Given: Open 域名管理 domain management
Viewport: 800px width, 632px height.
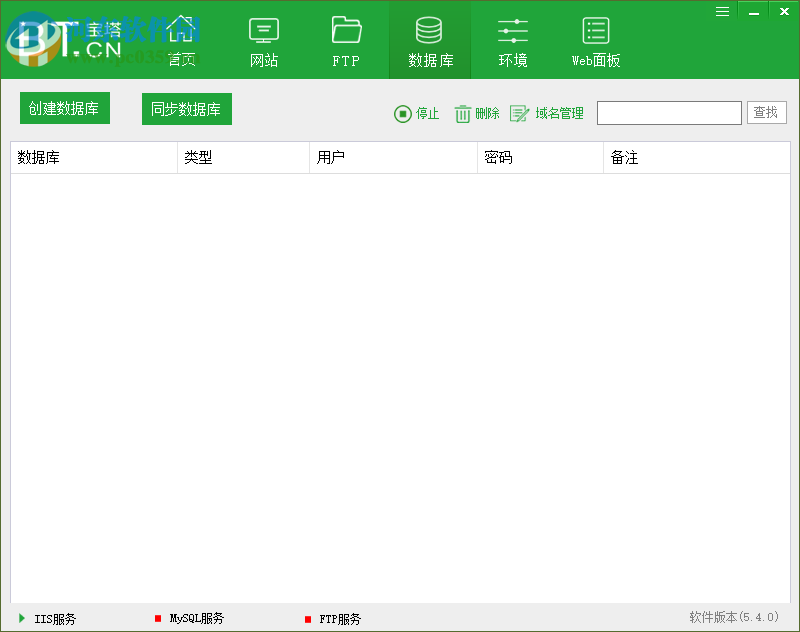Looking at the screenshot, I should pyautogui.click(x=548, y=113).
